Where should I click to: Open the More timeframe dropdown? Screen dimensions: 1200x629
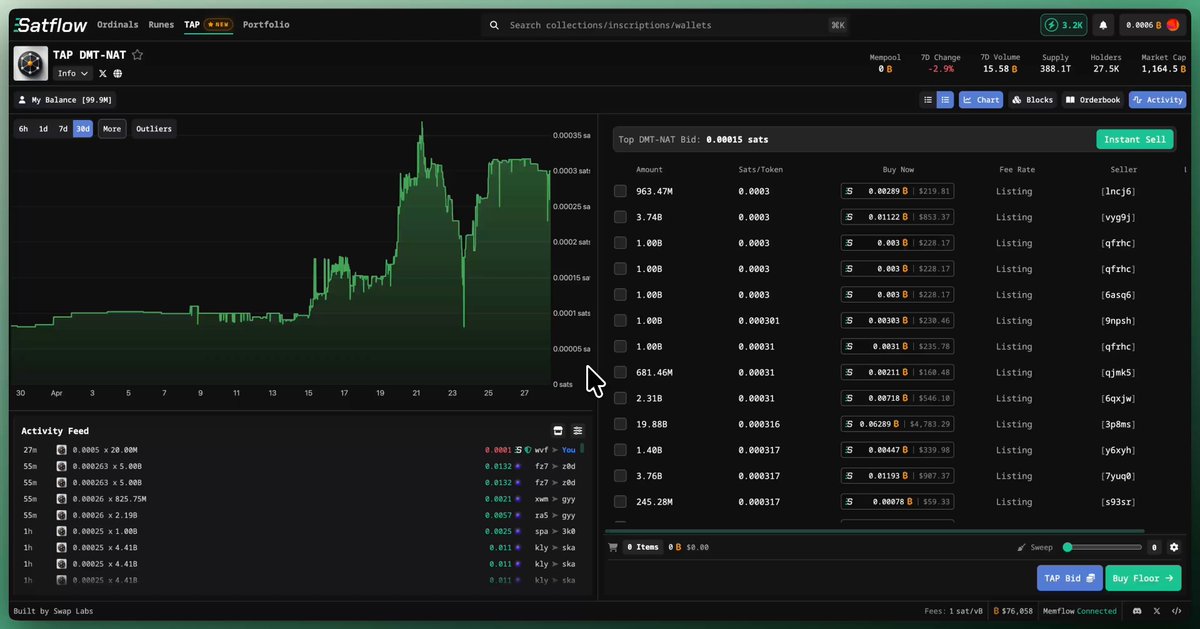(x=112, y=129)
